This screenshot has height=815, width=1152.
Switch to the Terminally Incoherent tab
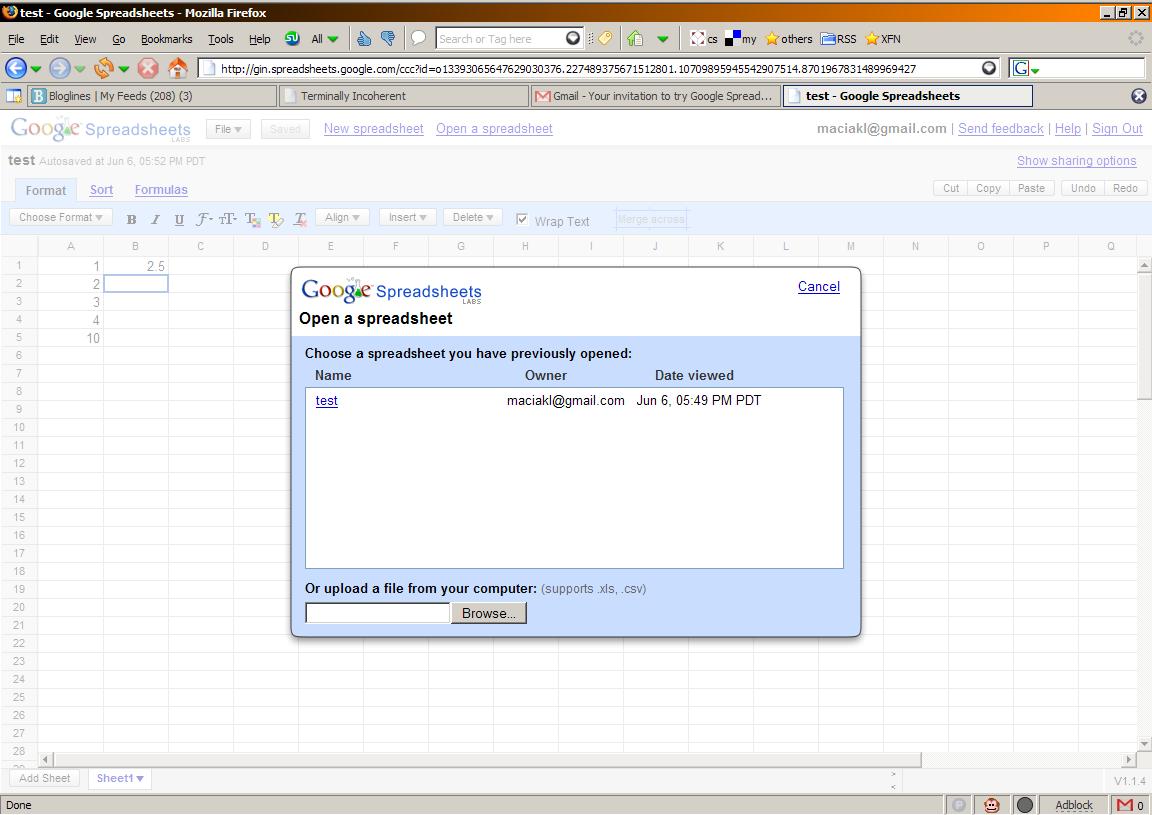coord(405,96)
